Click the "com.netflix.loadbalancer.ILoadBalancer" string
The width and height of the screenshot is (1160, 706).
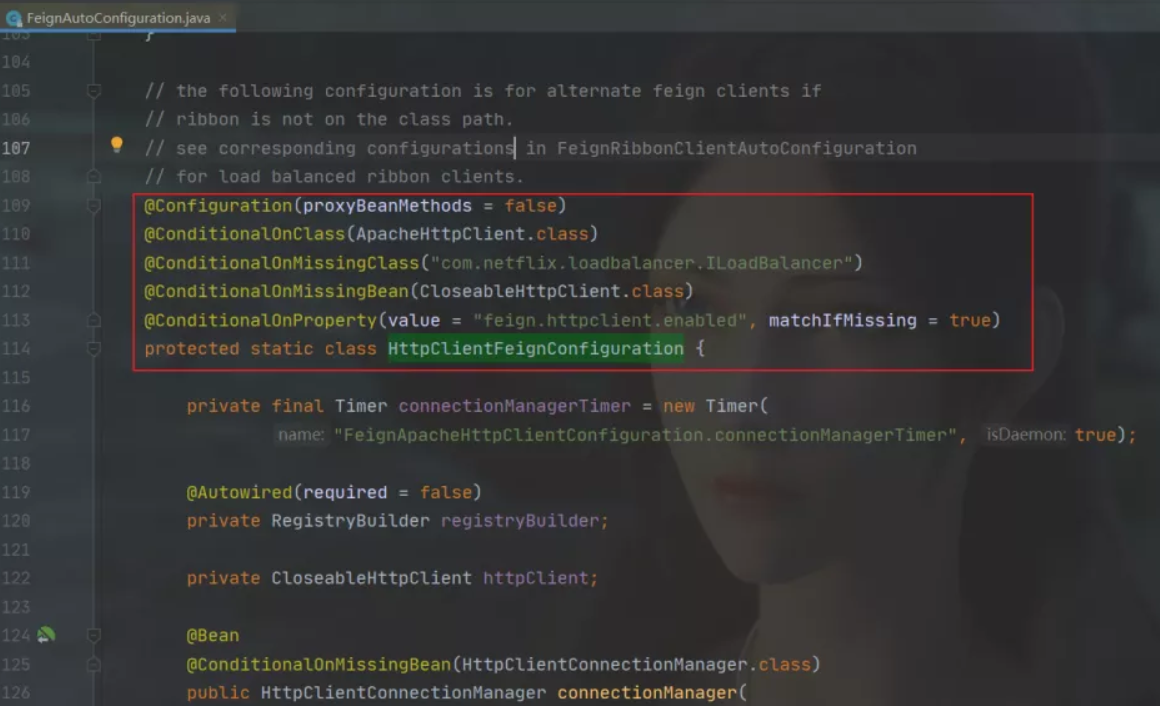641,263
